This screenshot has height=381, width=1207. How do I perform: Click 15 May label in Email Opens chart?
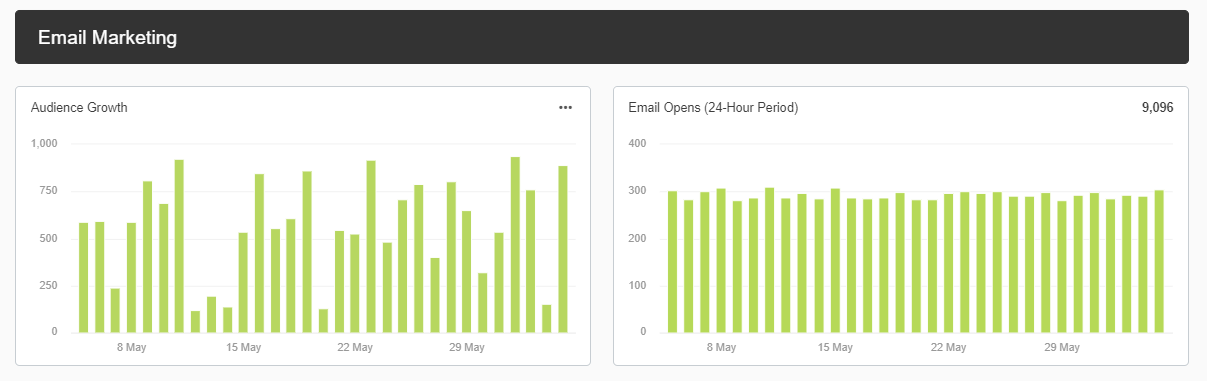coord(836,348)
